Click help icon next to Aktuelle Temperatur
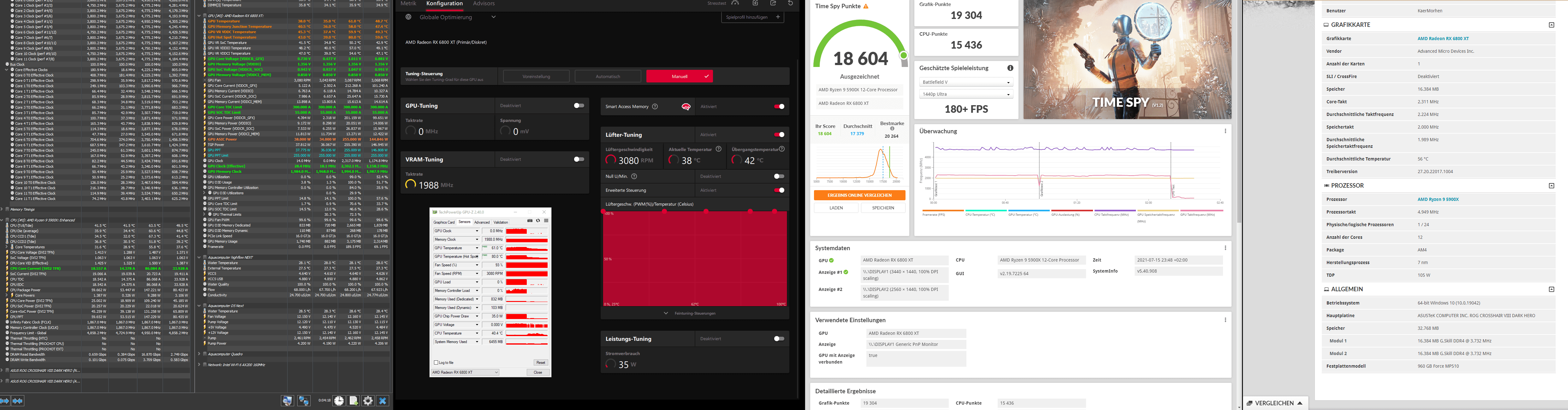 click(x=719, y=149)
